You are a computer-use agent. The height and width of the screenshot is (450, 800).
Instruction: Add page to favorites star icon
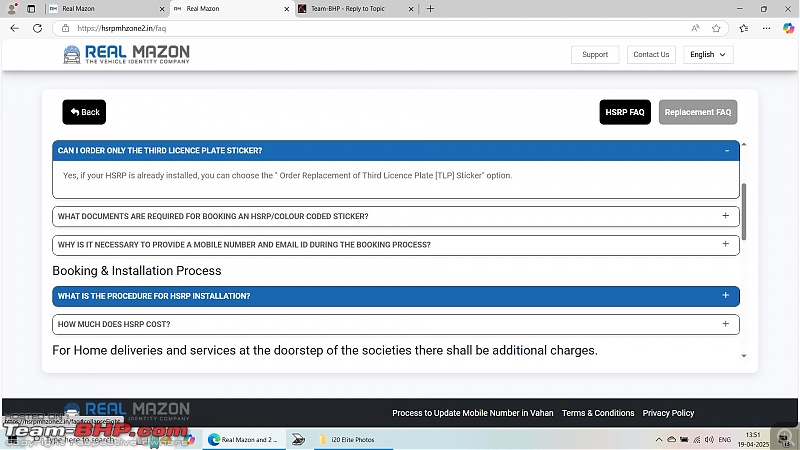coord(716,29)
